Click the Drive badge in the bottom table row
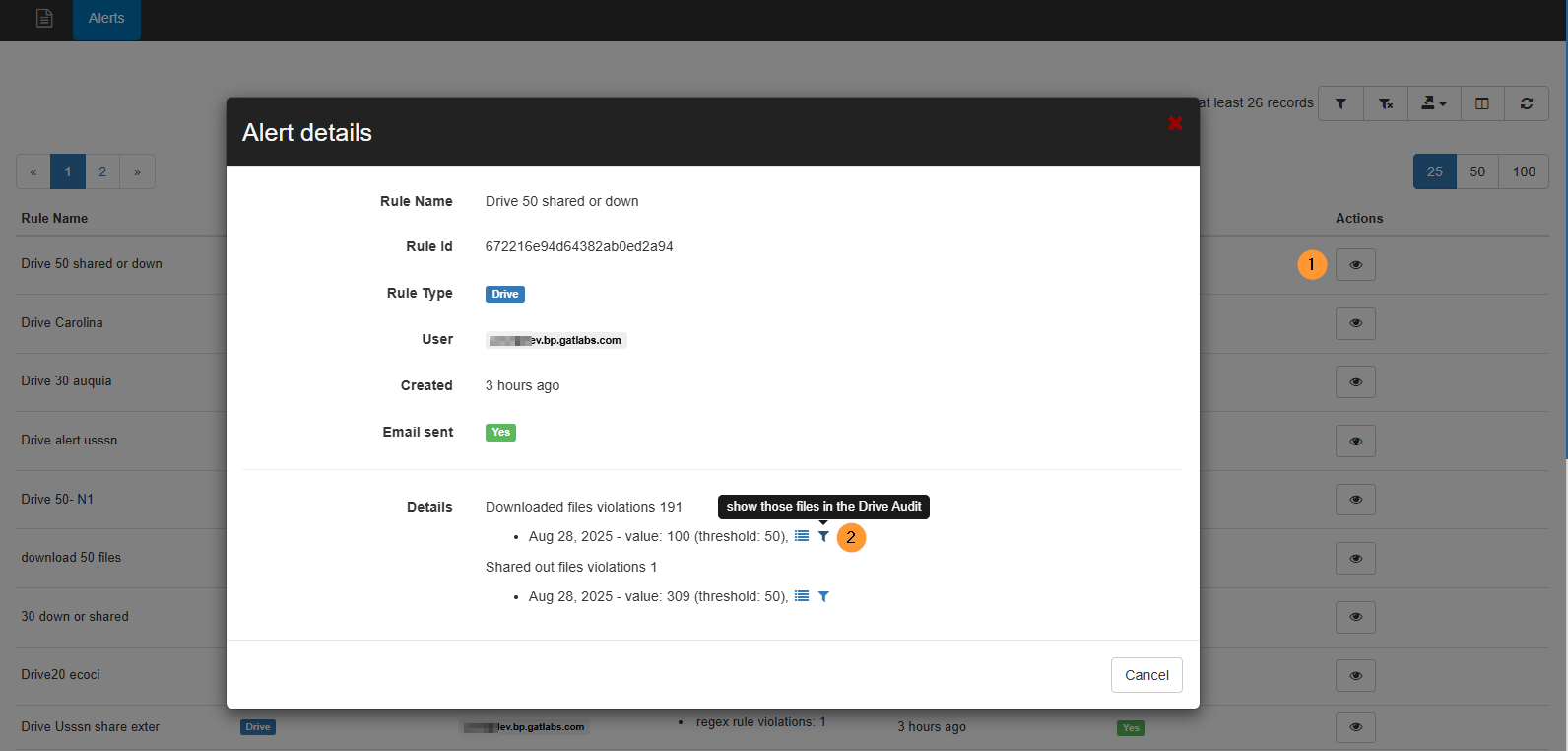Screen dimensions: 1568x751 point(258,727)
